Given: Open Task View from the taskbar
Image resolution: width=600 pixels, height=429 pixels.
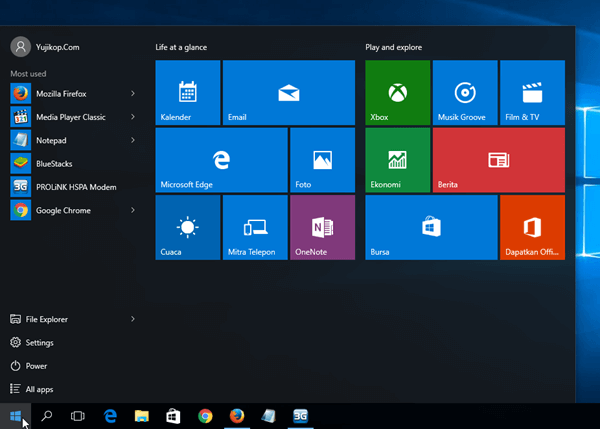Looking at the screenshot, I should point(78,416).
